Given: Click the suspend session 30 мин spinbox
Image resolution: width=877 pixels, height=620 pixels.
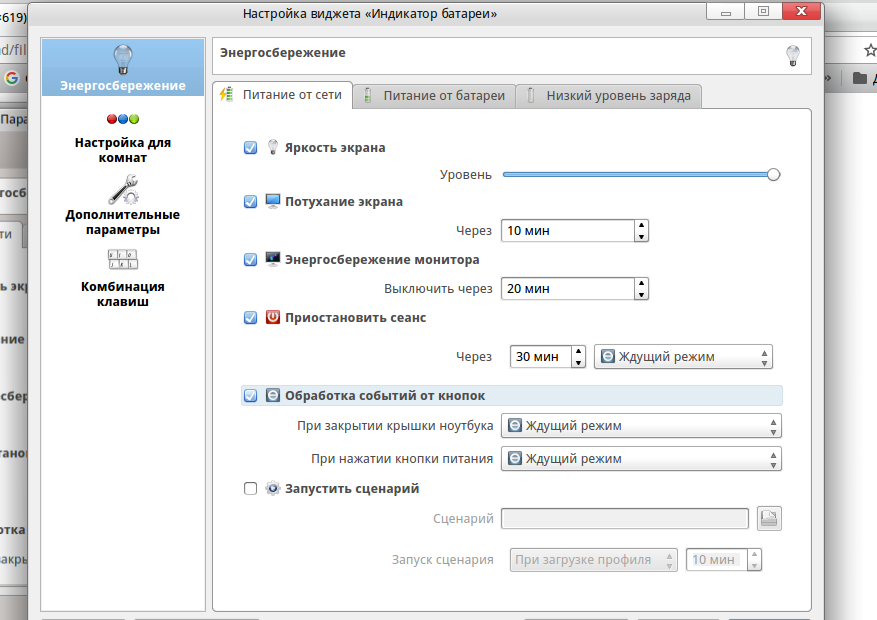Looking at the screenshot, I should click(x=539, y=357).
